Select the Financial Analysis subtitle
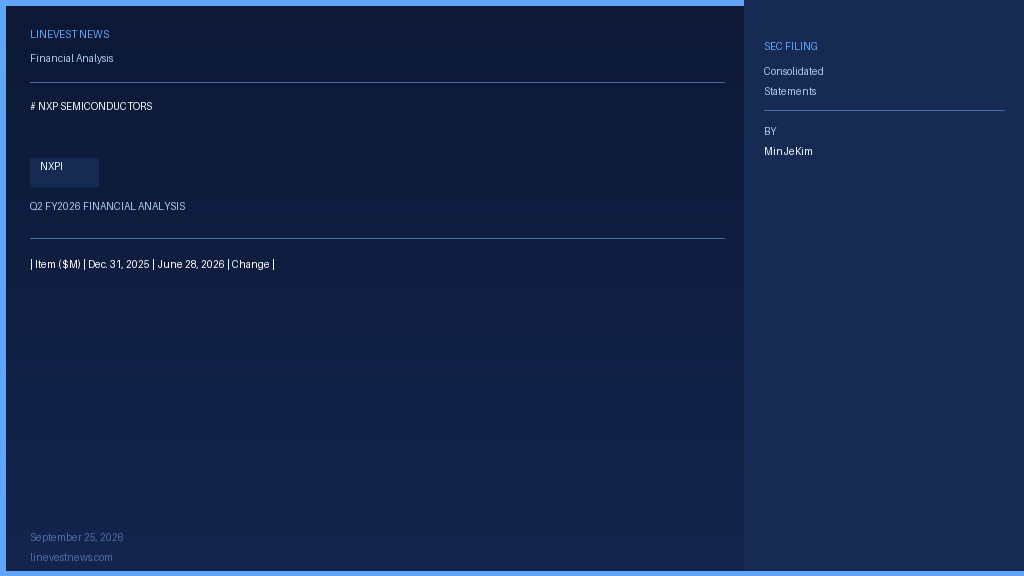Screen dimensions: 1024x576 tap(72, 59)
